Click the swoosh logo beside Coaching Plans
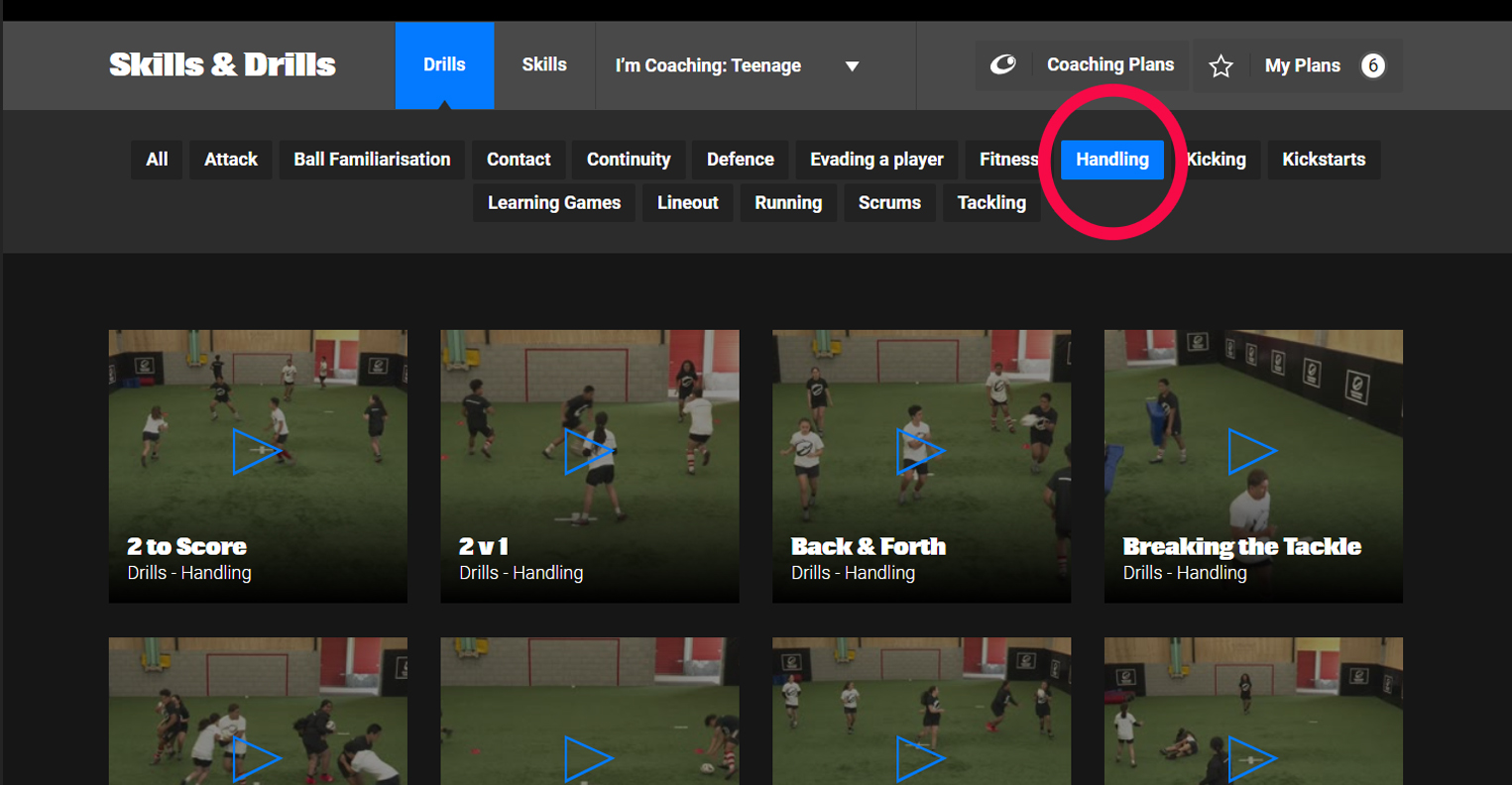 [x=1003, y=65]
